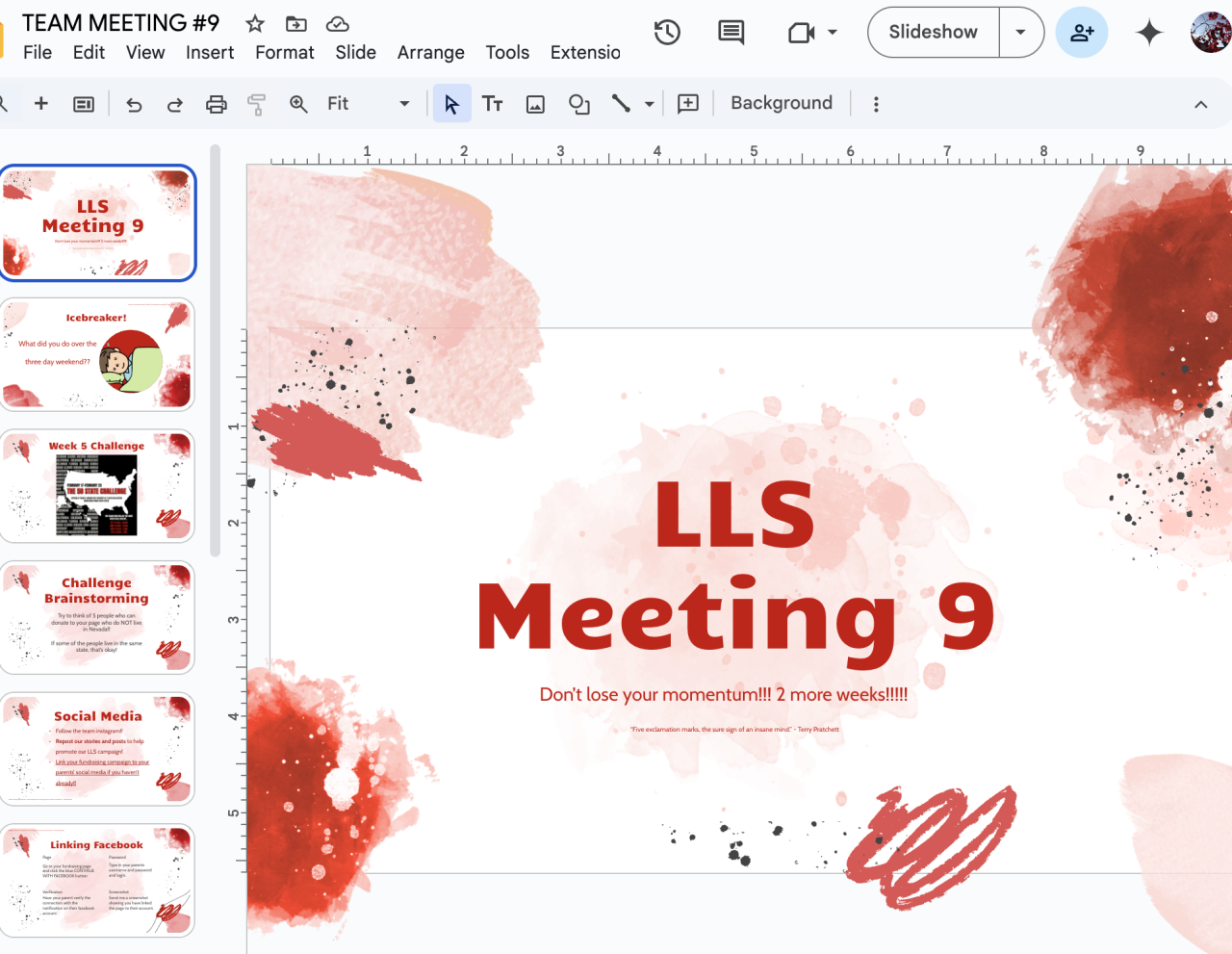Open the comments panel icon
Viewport: 1232px width, 954px height.
731,33
